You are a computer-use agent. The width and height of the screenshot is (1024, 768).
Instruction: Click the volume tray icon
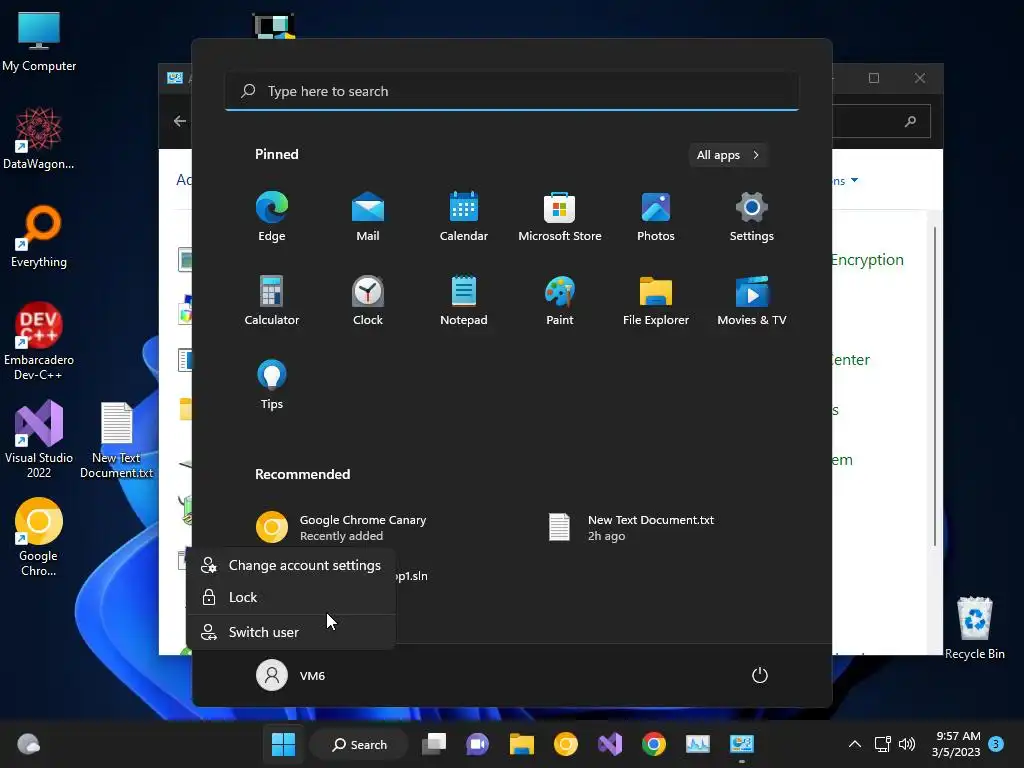(907, 744)
